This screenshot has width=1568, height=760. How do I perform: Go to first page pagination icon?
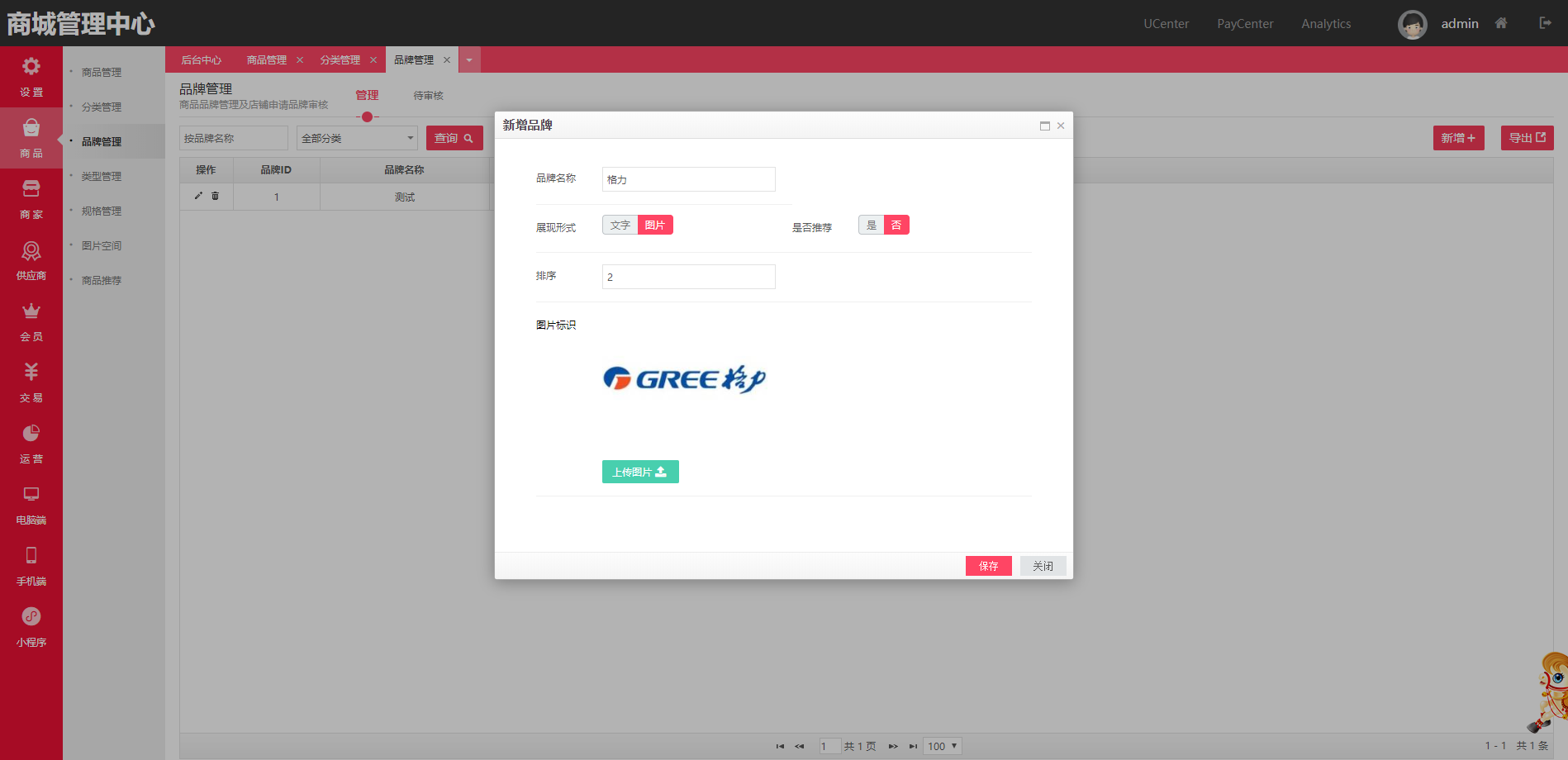pos(780,746)
